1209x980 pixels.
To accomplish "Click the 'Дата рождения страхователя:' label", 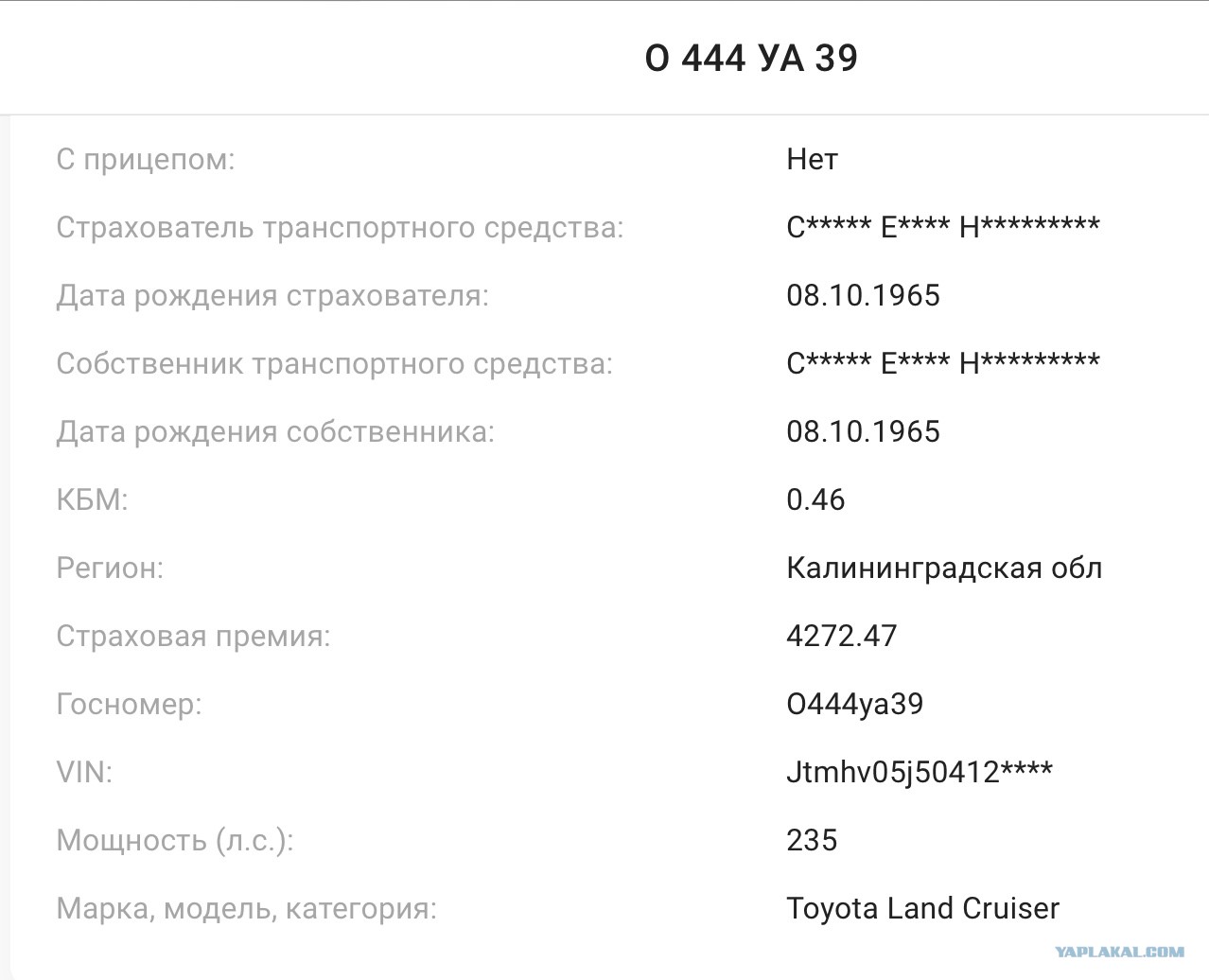I will 273,296.
